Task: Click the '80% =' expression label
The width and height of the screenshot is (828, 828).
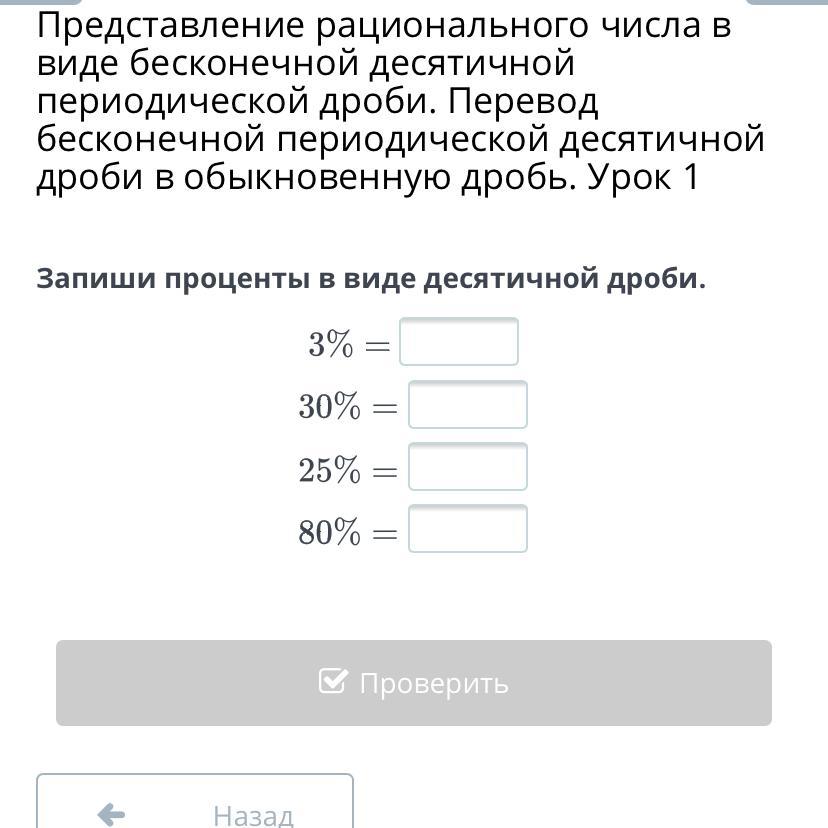Action: tap(349, 532)
